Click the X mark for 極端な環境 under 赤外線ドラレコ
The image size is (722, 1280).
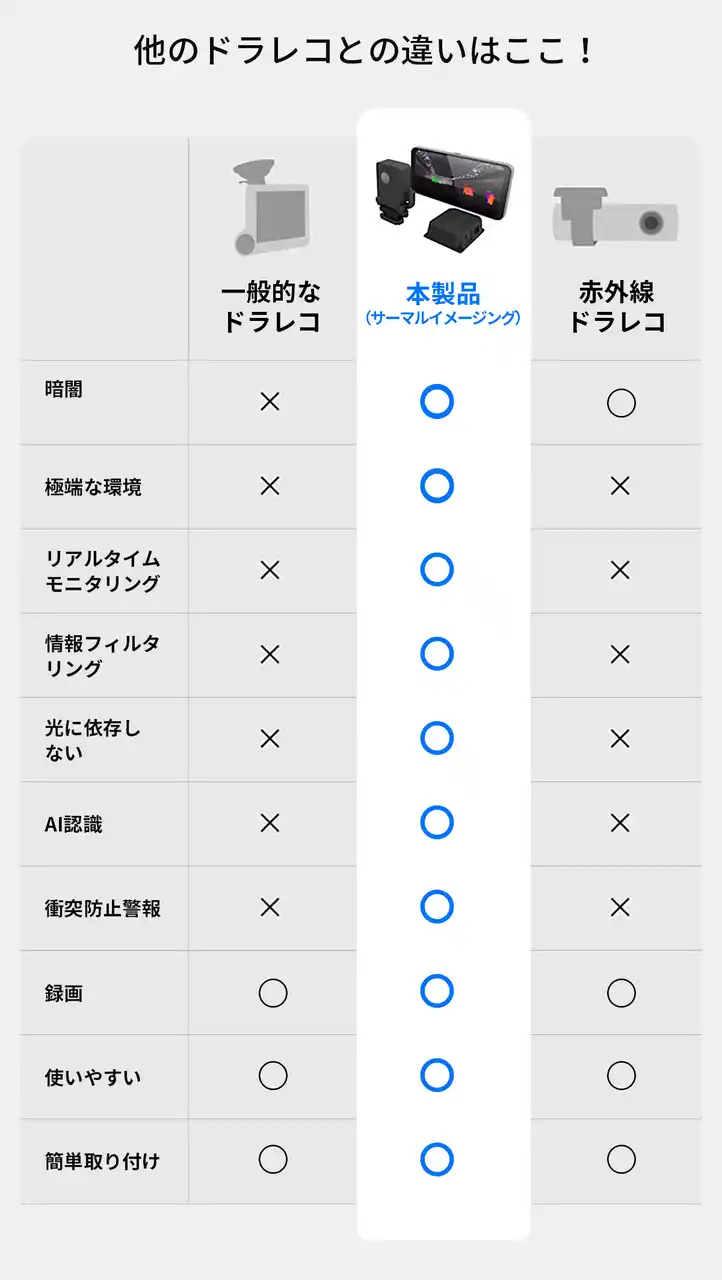[x=620, y=486]
